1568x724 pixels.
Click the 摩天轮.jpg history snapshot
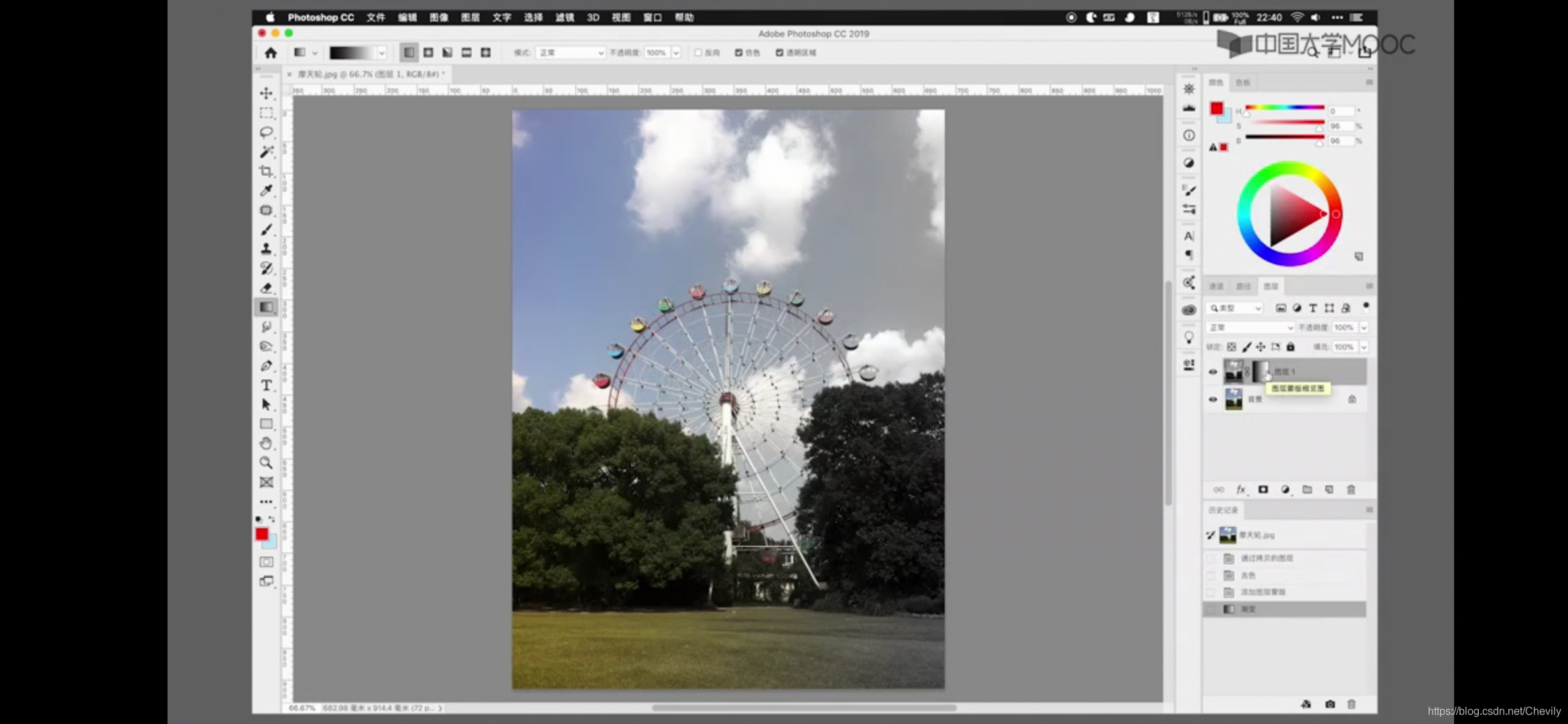[1285, 535]
